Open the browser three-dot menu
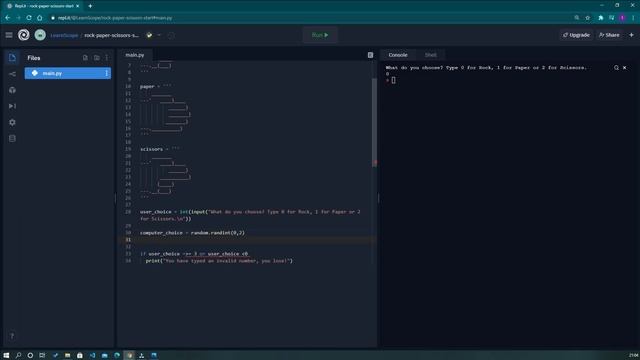 click(633, 18)
